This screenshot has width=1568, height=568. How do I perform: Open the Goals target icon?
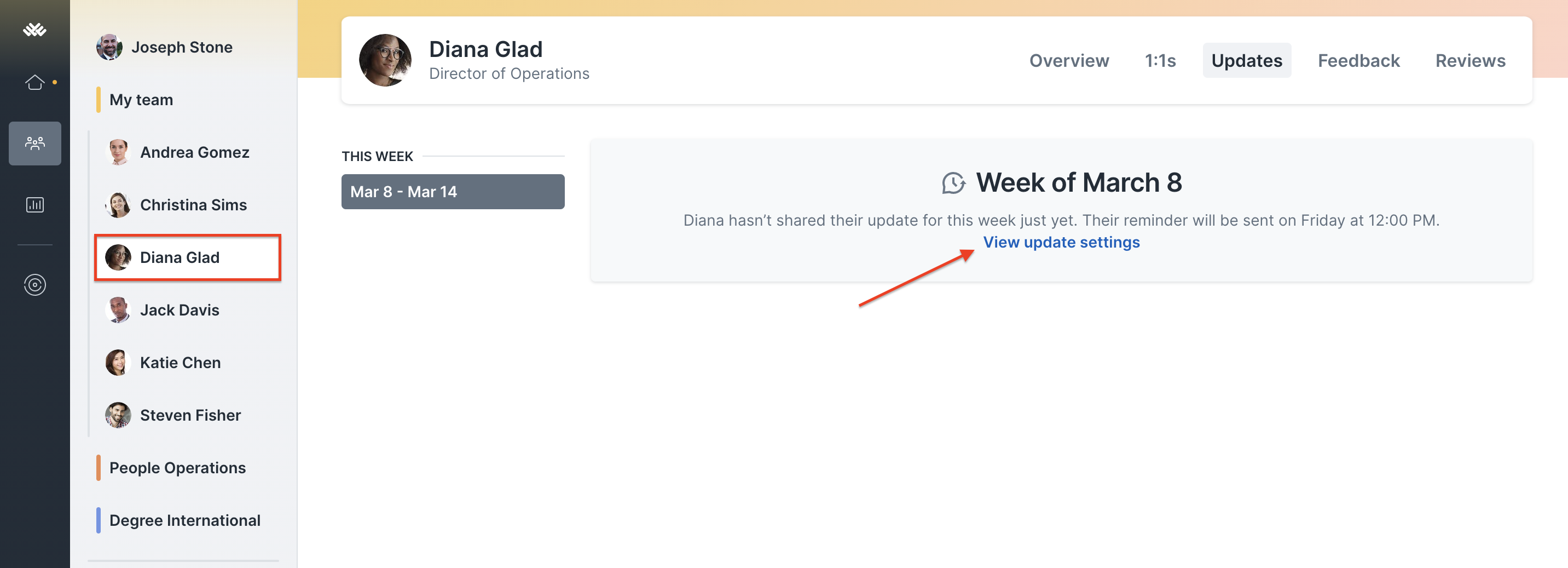[x=34, y=285]
